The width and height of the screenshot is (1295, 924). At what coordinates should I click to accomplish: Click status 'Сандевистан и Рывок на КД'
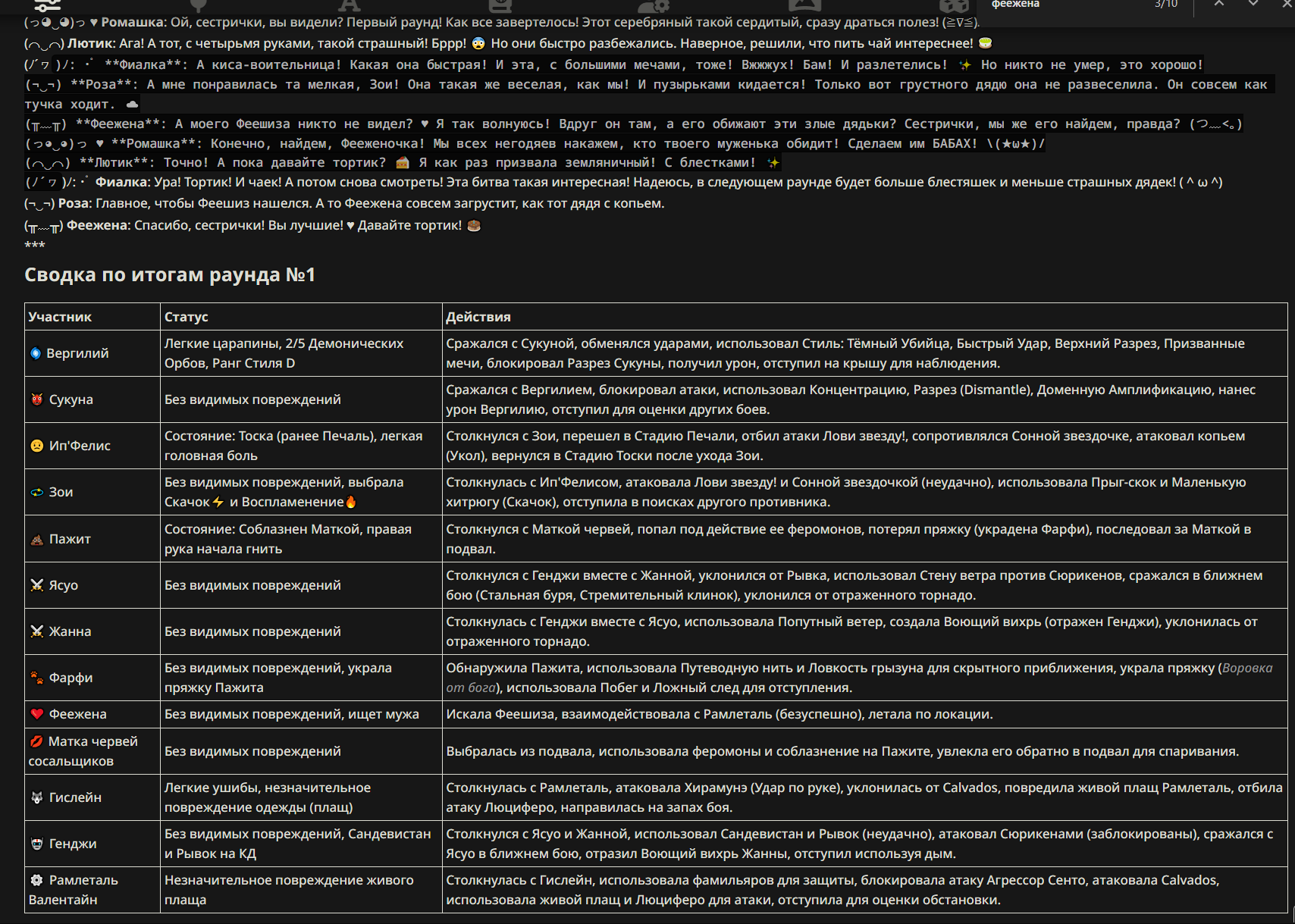point(301,844)
